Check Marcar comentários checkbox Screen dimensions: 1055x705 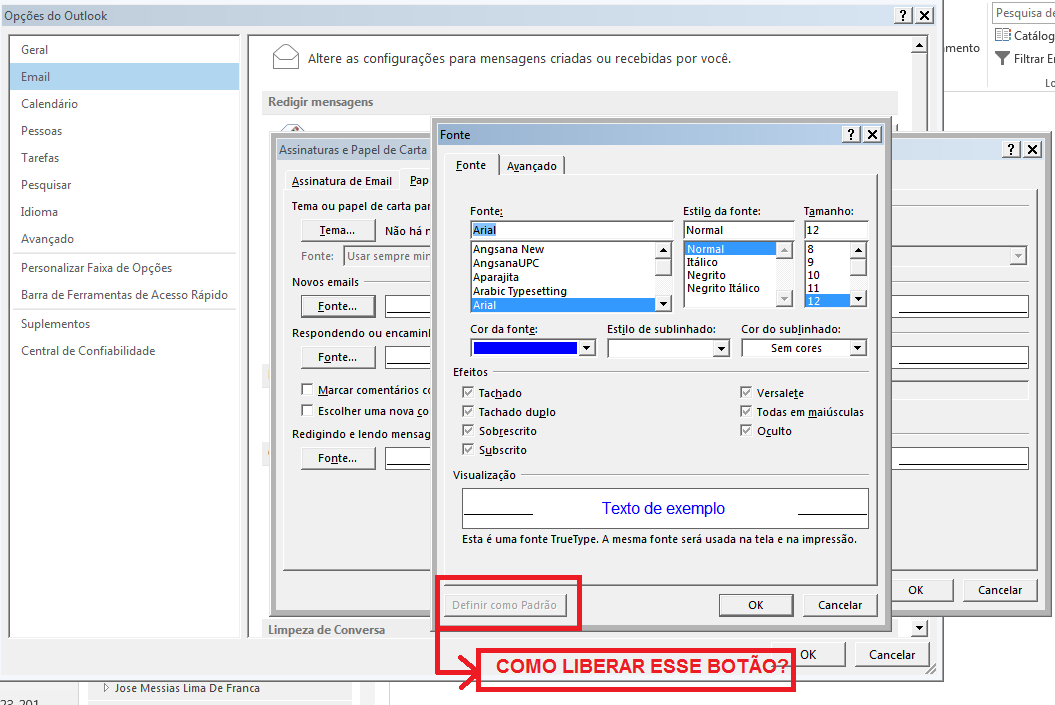pyautogui.click(x=307, y=389)
